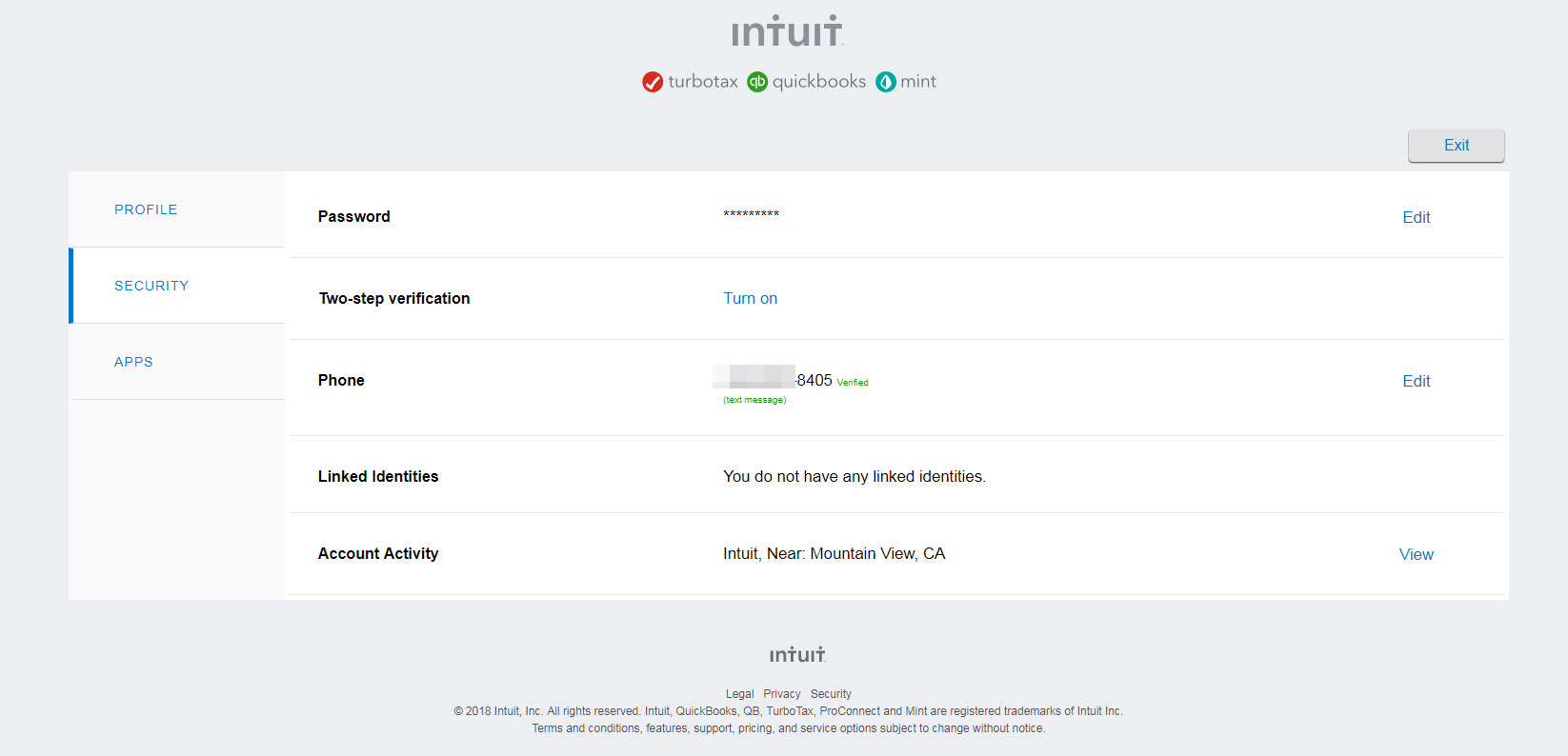Click the quickbooks brand name text
This screenshot has width=1568, height=756.
pos(819,82)
